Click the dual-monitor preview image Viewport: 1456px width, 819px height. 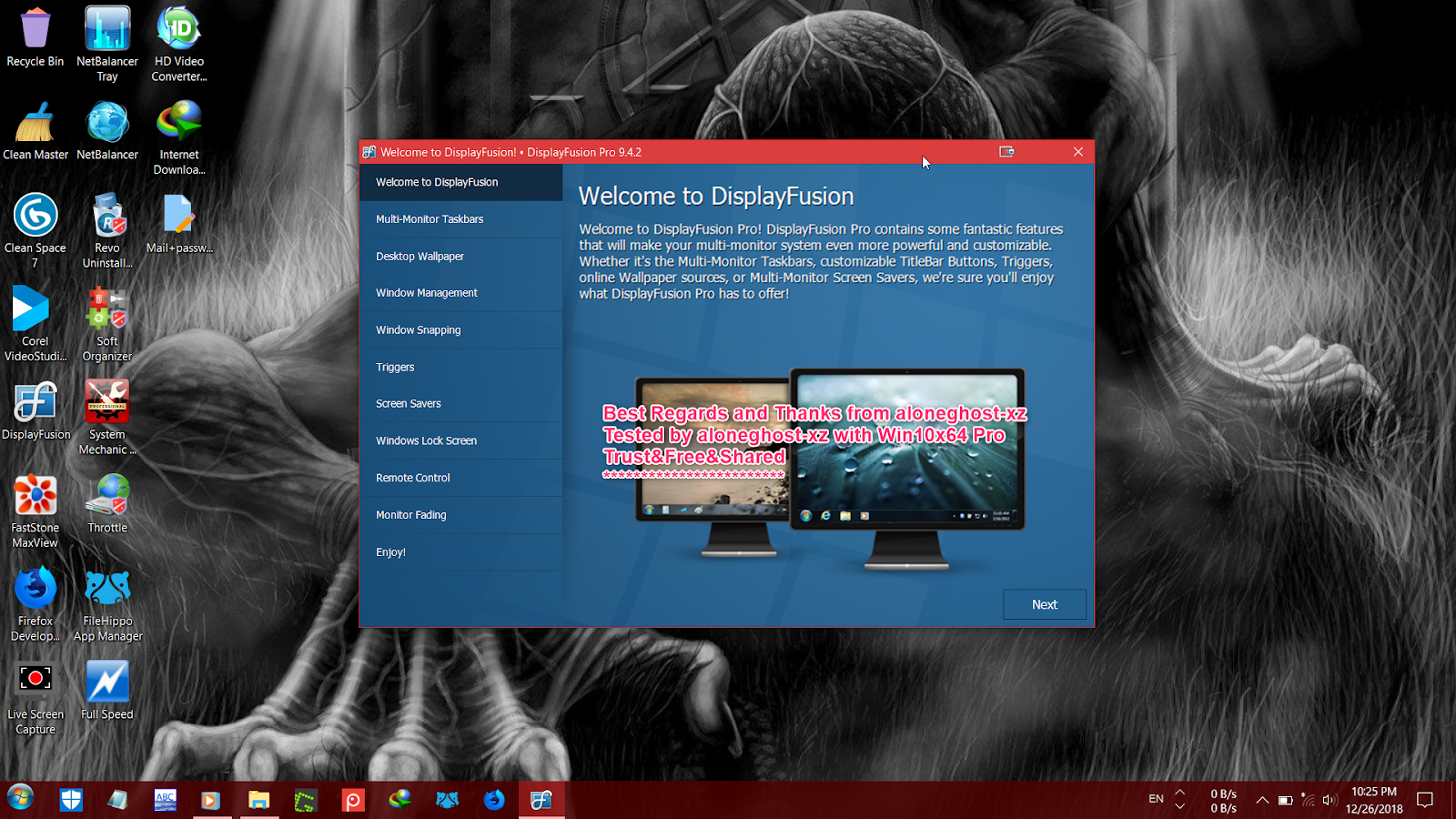tap(829, 469)
